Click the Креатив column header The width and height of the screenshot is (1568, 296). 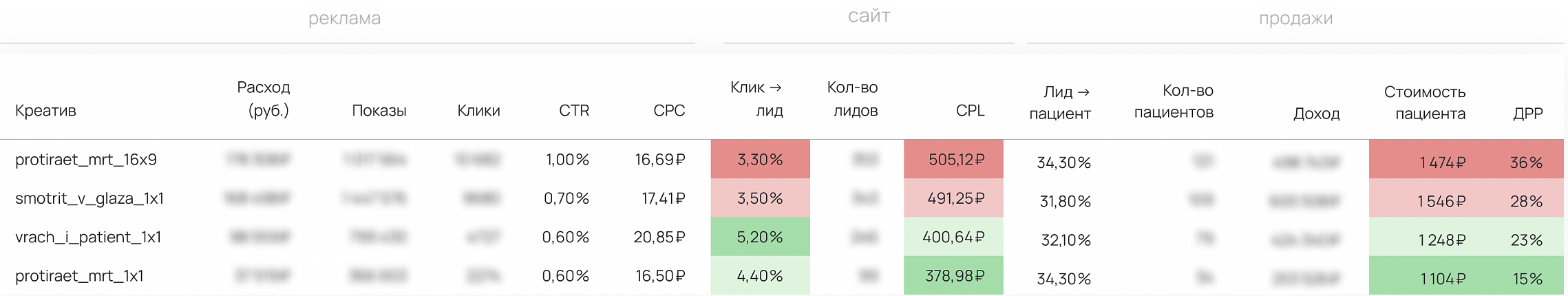point(45,111)
